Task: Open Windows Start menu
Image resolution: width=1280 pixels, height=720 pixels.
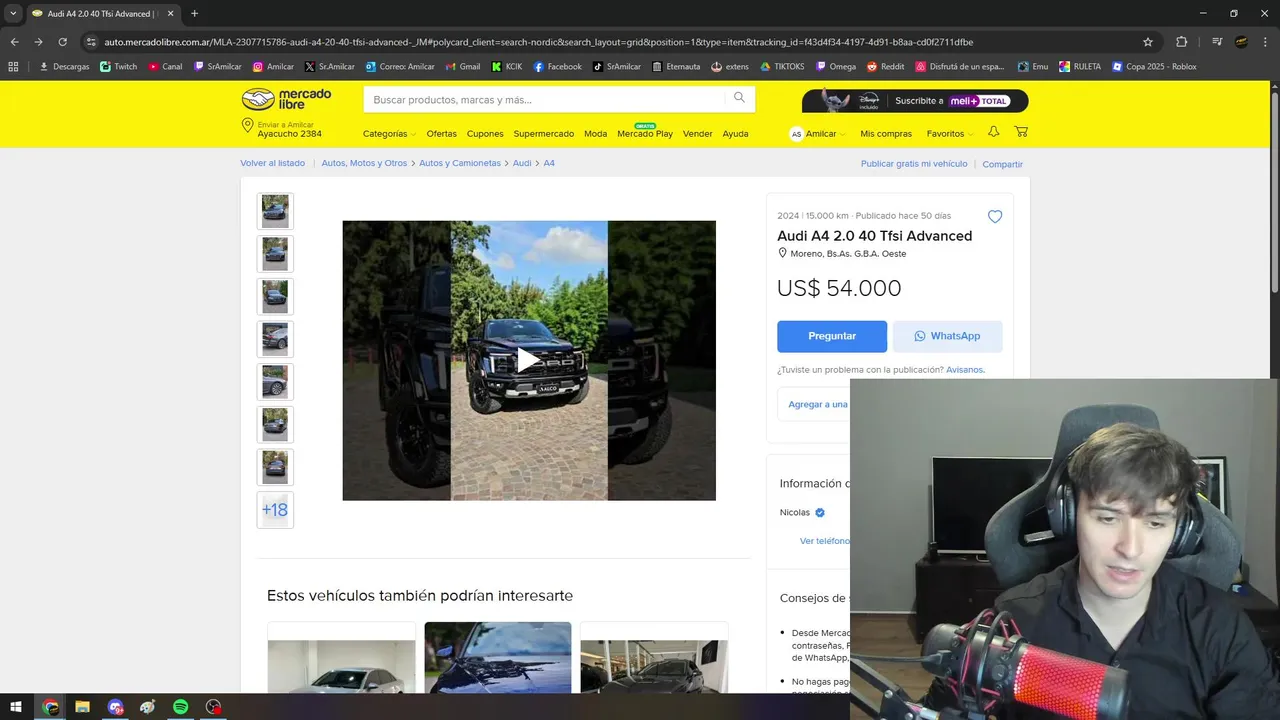Action: (16, 707)
